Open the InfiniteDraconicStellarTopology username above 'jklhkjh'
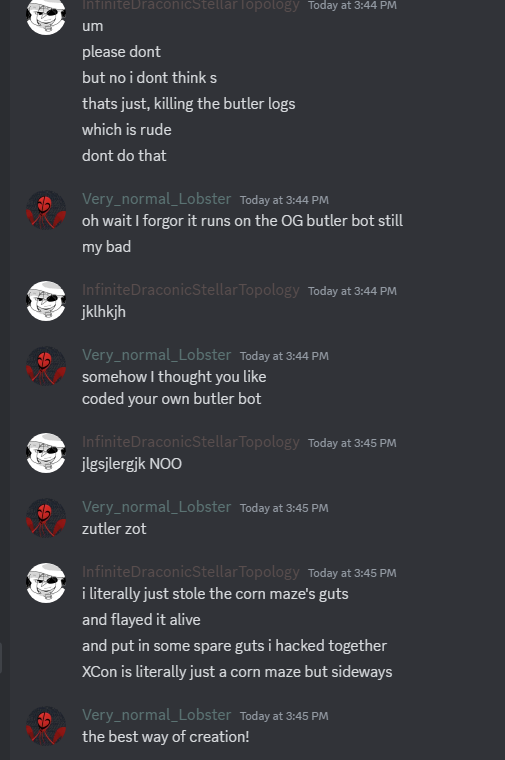Image resolution: width=505 pixels, height=760 pixels. tap(190, 290)
